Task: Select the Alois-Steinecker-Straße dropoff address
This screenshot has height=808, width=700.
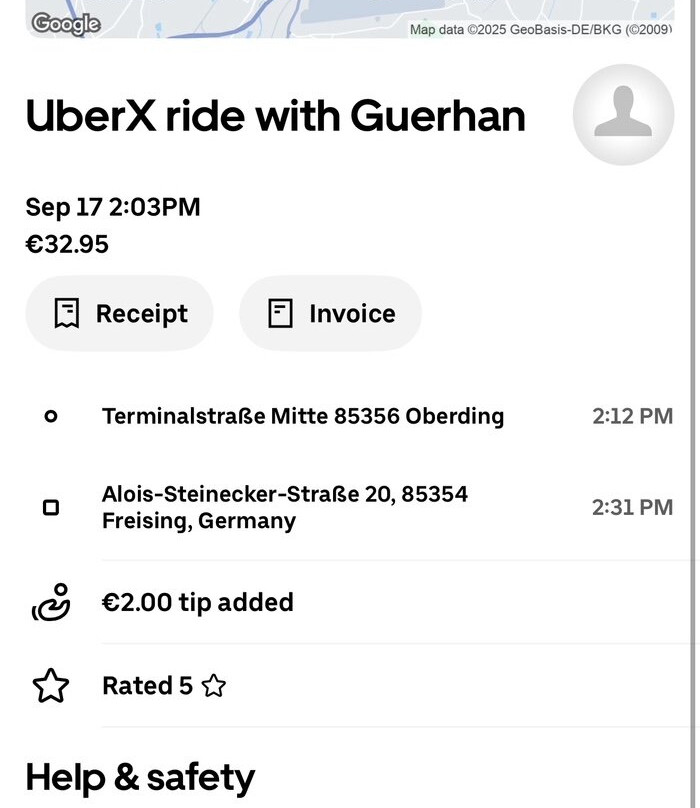Action: click(285, 507)
